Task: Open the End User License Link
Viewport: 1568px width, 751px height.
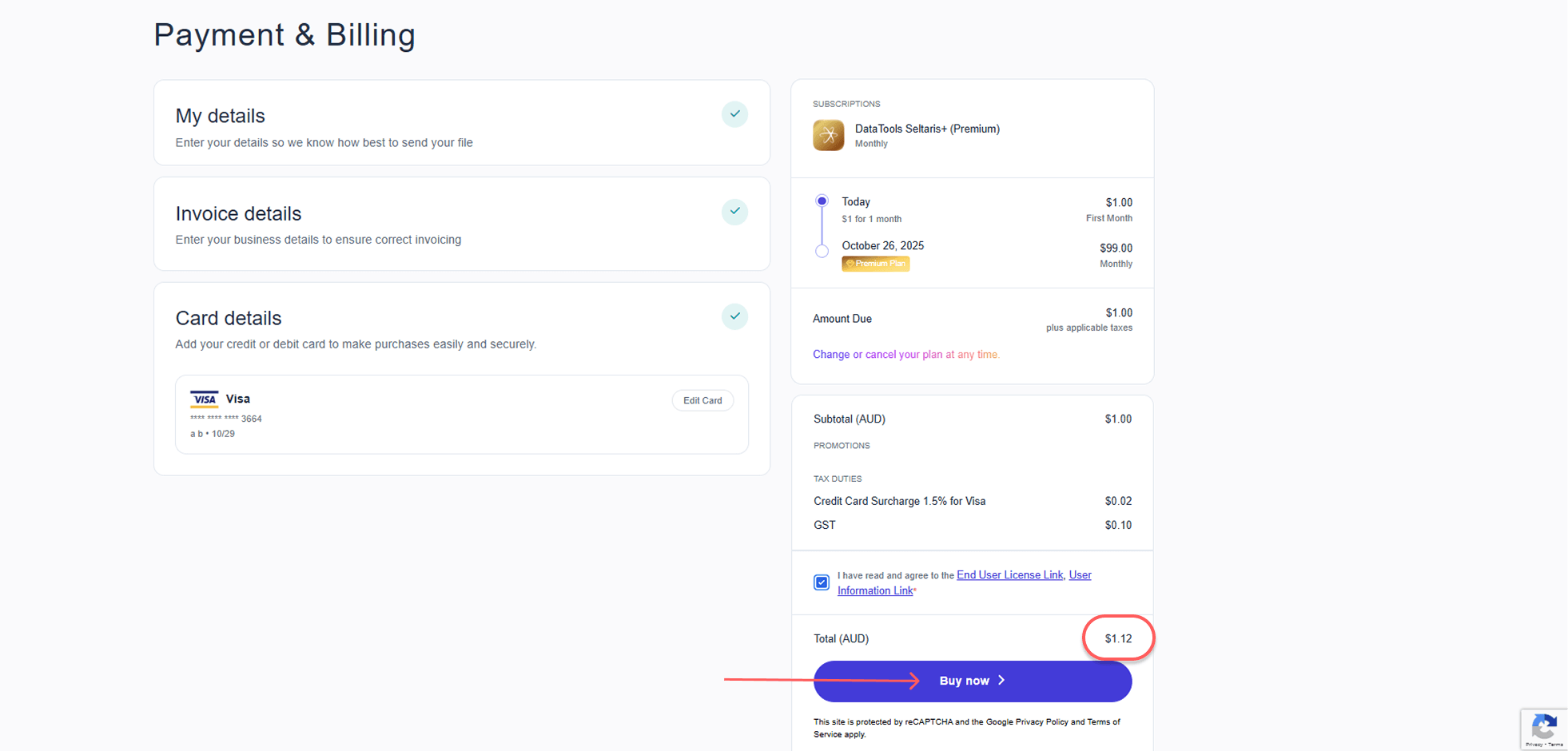Action: click(x=1009, y=575)
